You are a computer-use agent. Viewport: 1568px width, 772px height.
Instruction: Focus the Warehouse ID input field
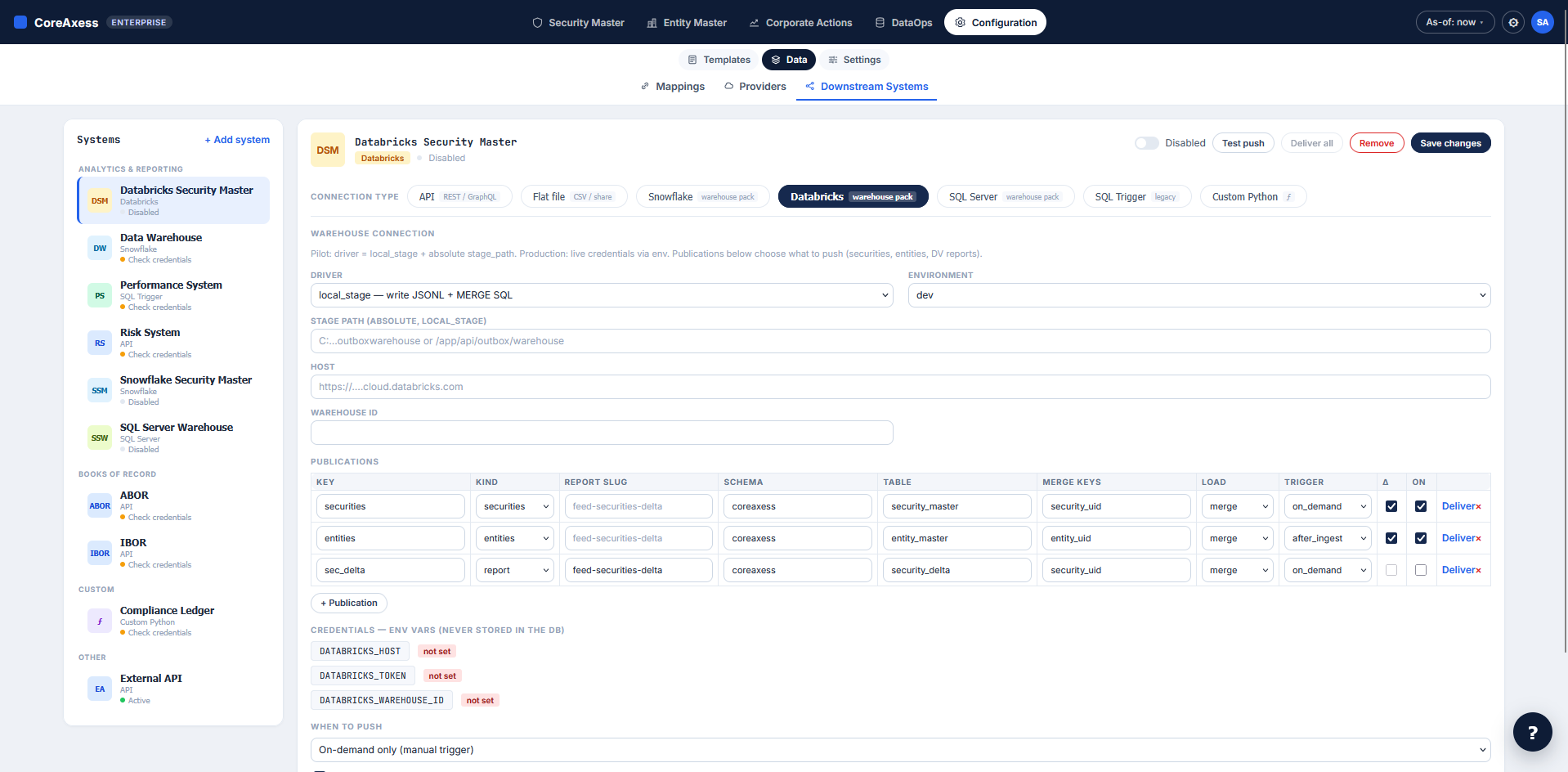tap(602, 433)
